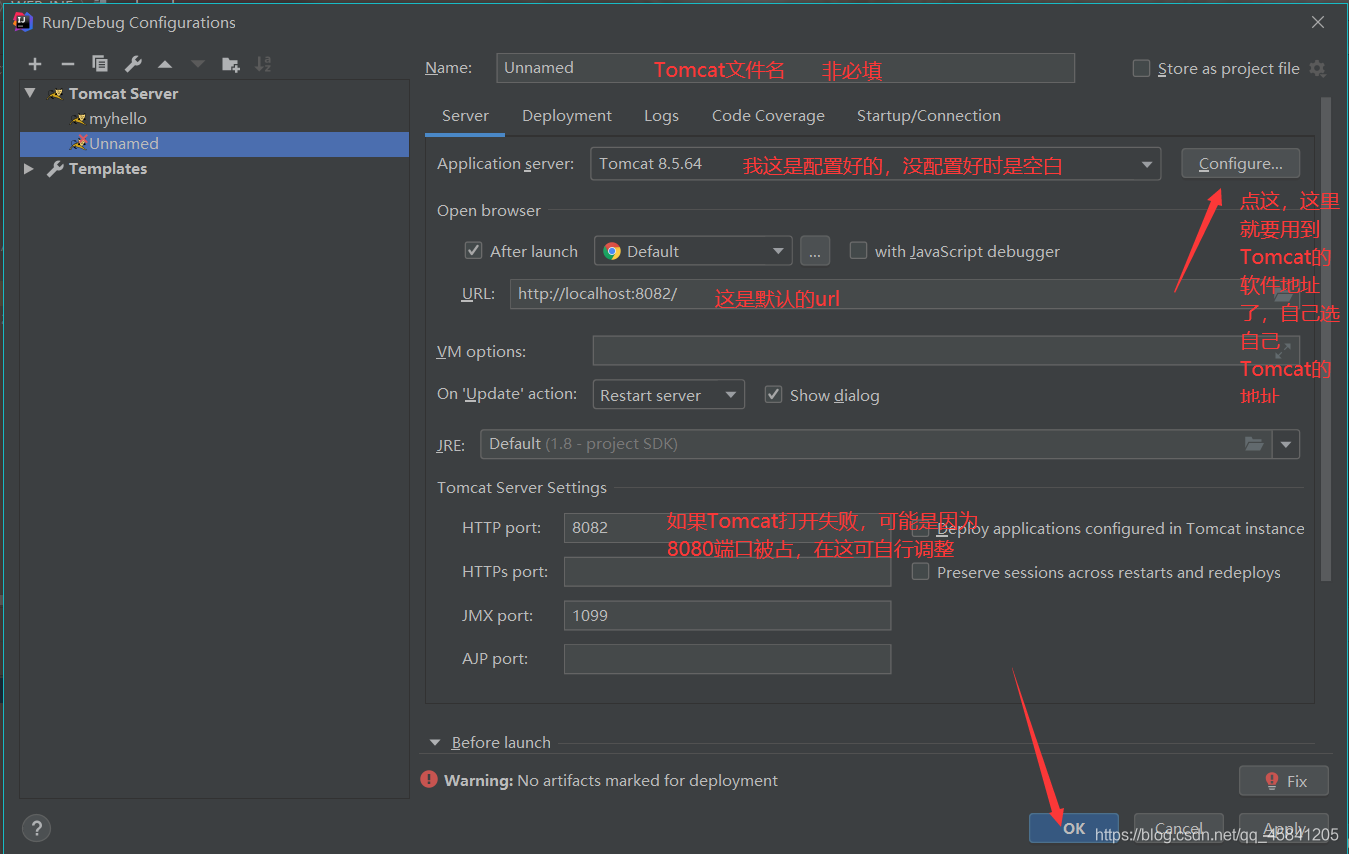Copy configuration using the duplicate icon
Image resolution: width=1349 pixels, height=854 pixels.
(x=100, y=64)
